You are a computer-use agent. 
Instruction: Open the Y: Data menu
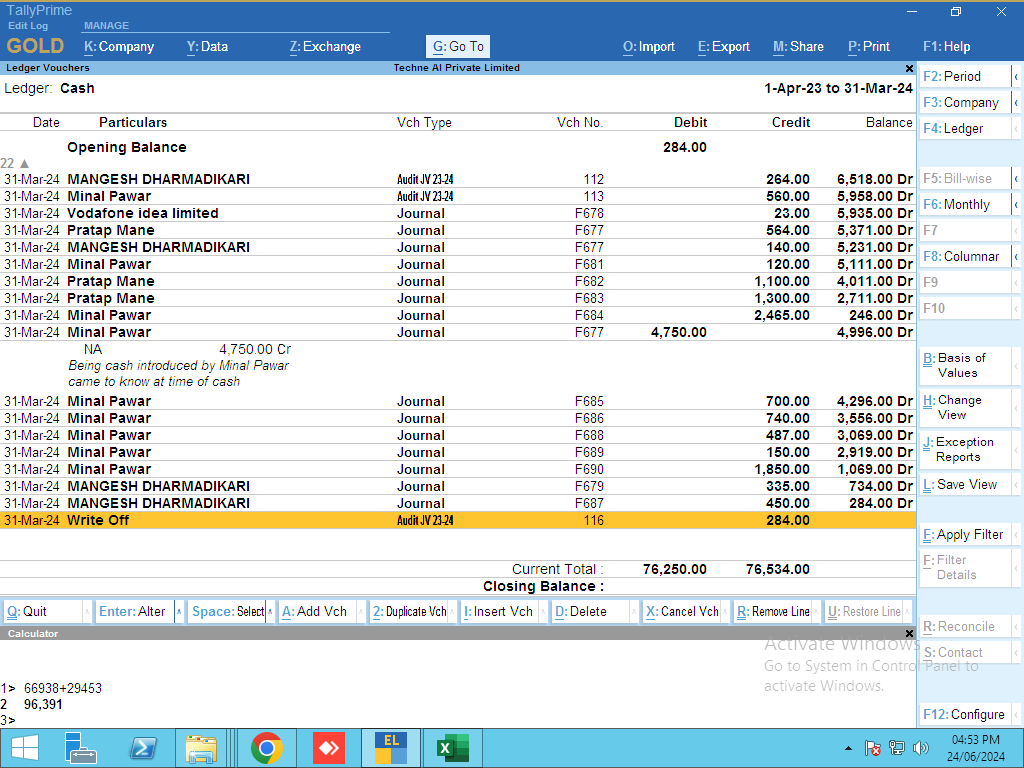click(x=207, y=46)
